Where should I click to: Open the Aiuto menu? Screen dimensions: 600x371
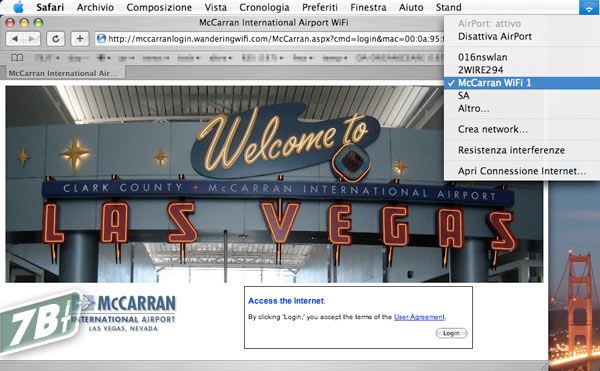coord(411,7)
